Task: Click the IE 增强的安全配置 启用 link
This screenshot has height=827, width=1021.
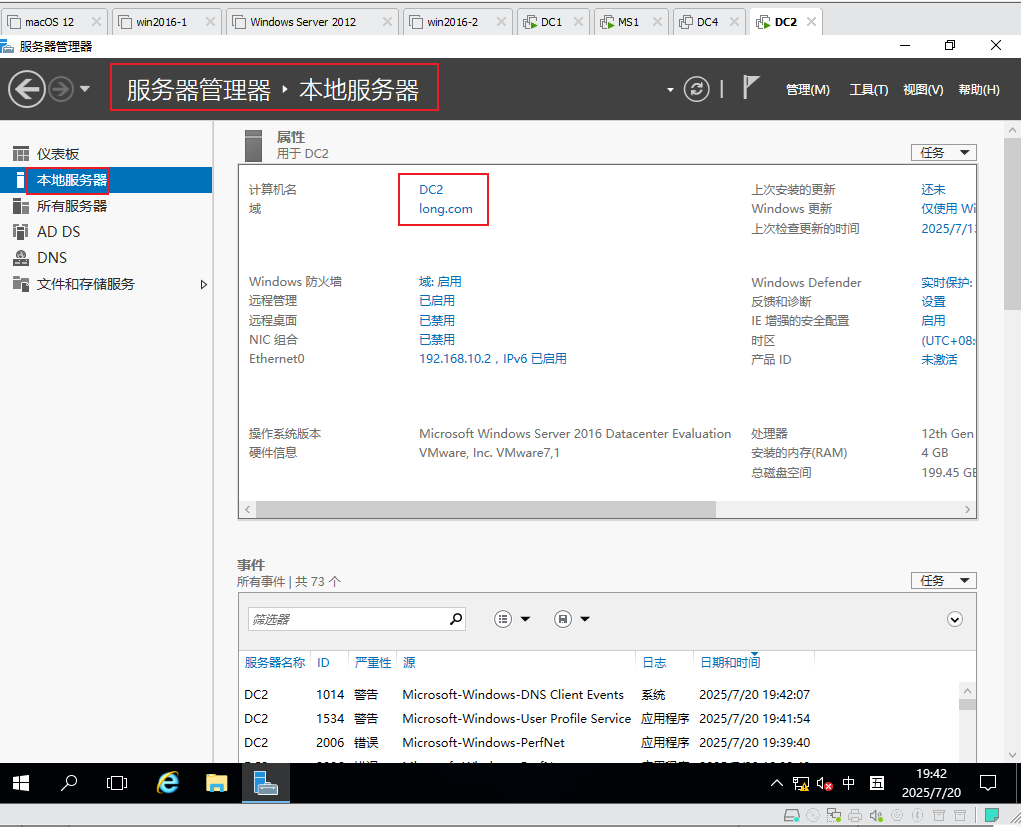Action: 933,320
